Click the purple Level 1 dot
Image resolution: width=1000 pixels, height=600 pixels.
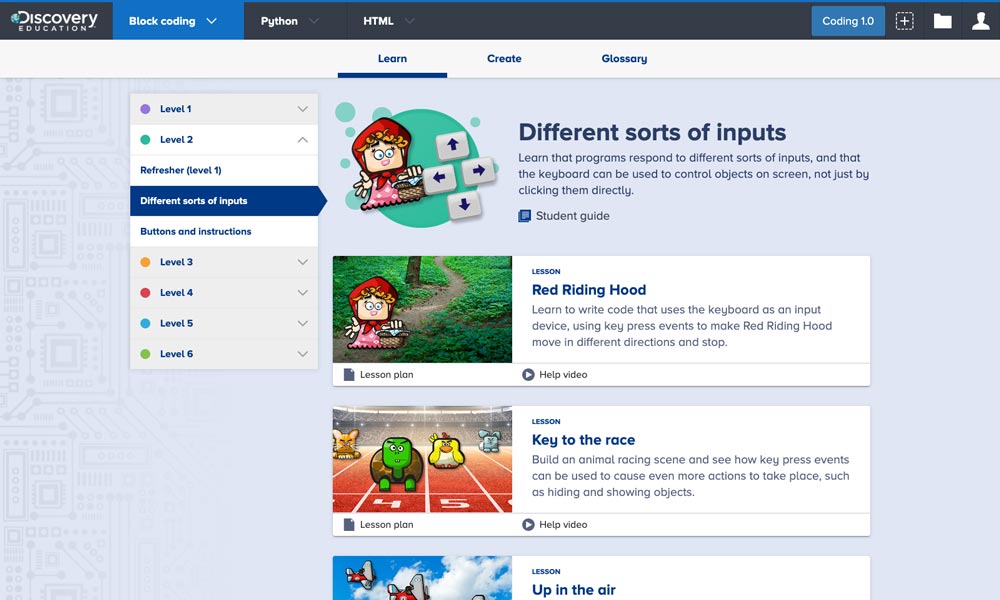[x=145, y=109]
